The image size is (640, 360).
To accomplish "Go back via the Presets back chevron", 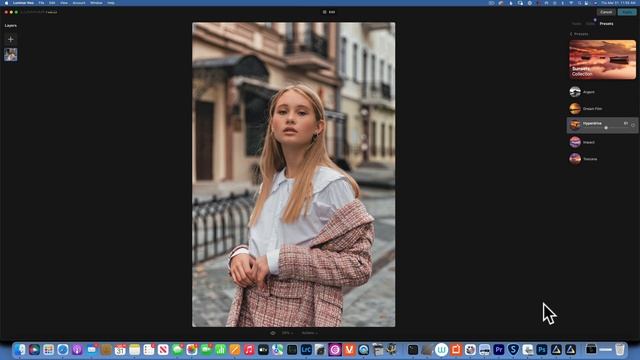I will [571, 34].
